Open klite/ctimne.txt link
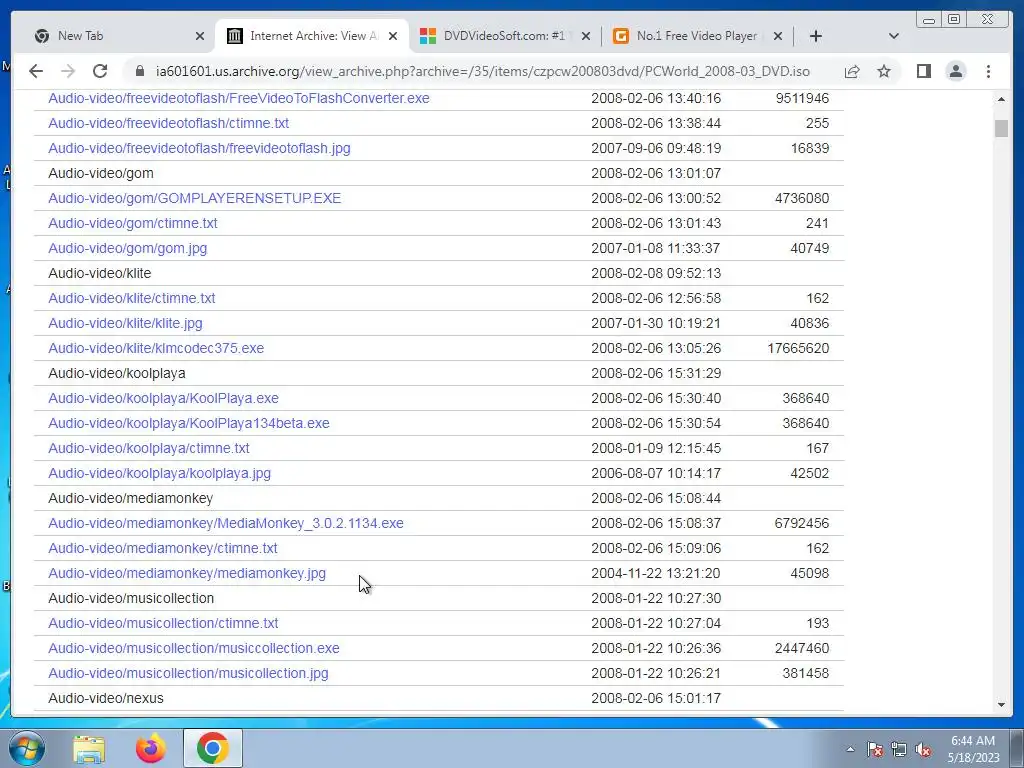The image size is (1024, 768). coord(131,298)
